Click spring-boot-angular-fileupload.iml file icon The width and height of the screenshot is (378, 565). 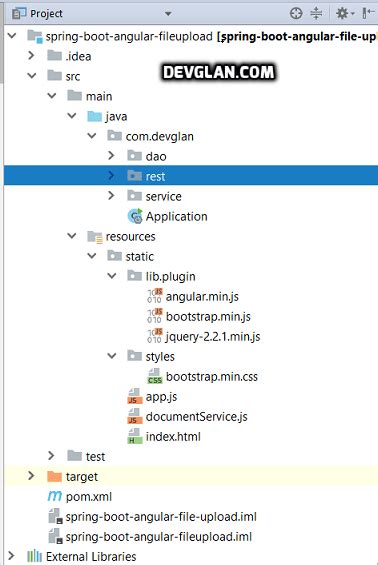[55, 536]
